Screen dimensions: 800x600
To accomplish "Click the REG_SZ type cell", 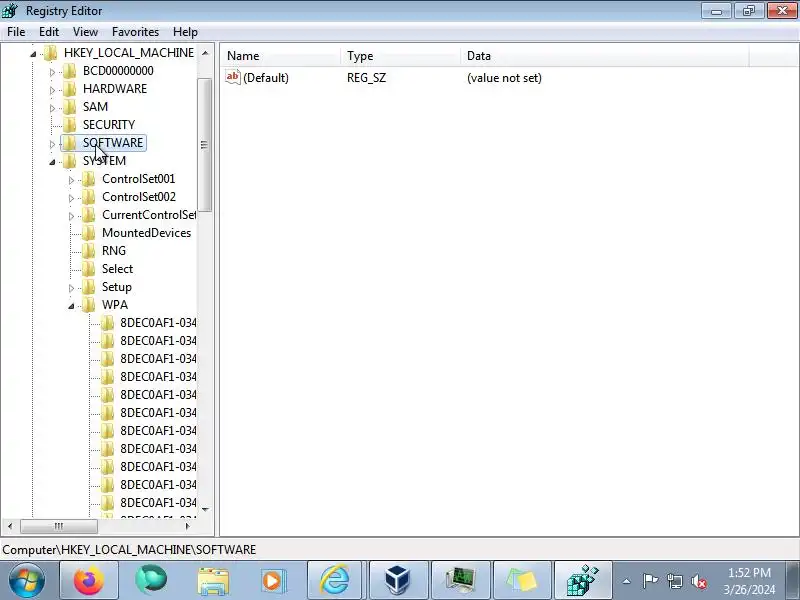I will [x=366, y=78].
